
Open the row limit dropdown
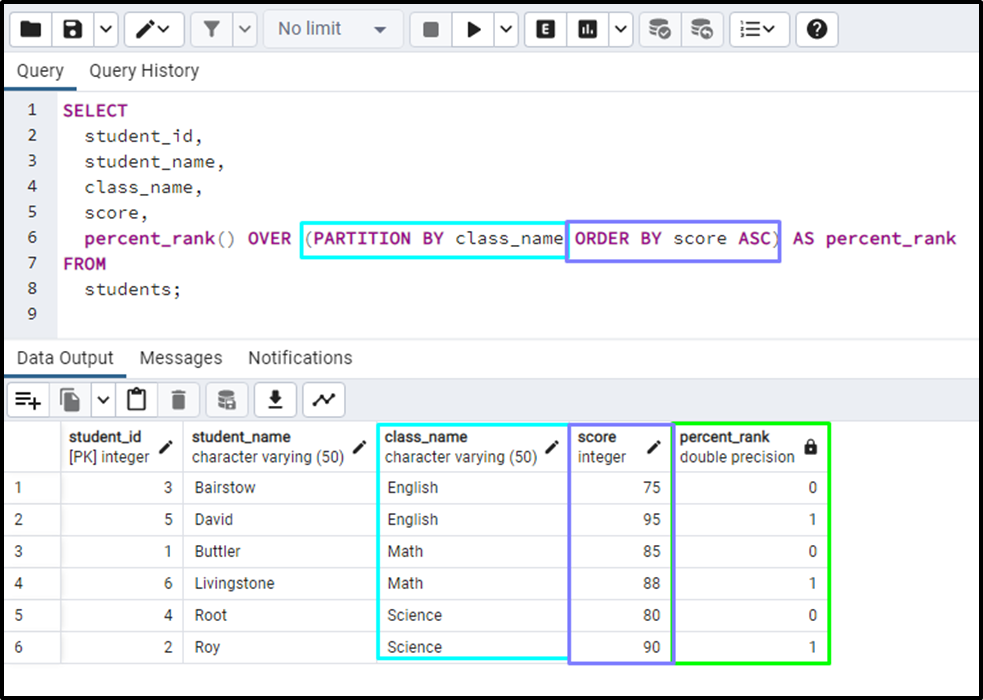pos(333,29)
